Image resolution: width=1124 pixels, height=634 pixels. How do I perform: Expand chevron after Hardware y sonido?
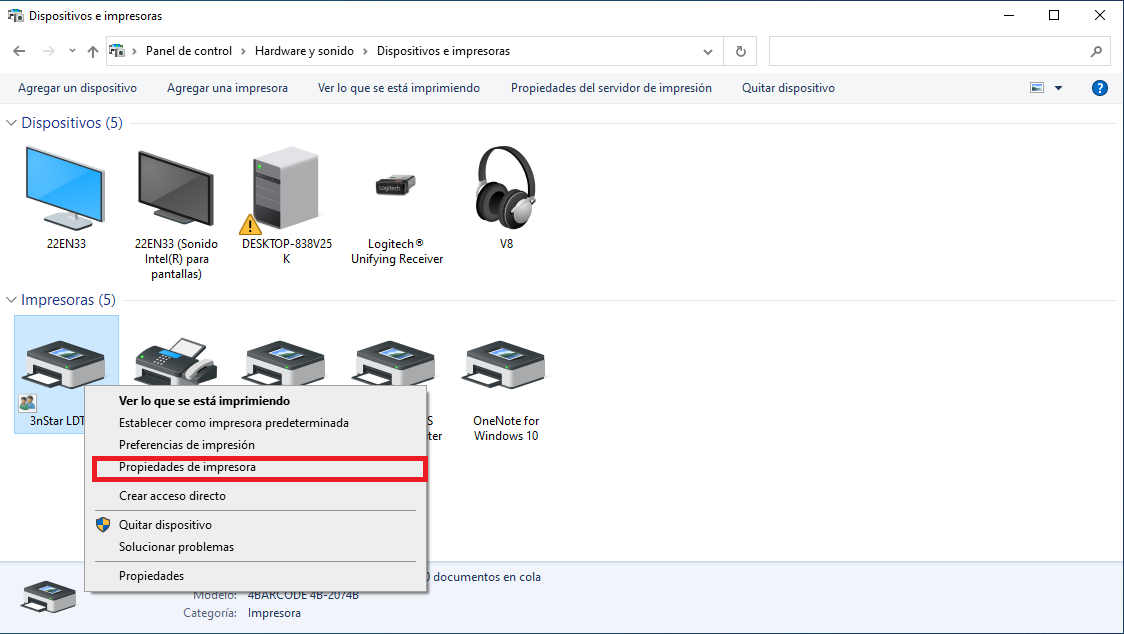pos(366,51)
